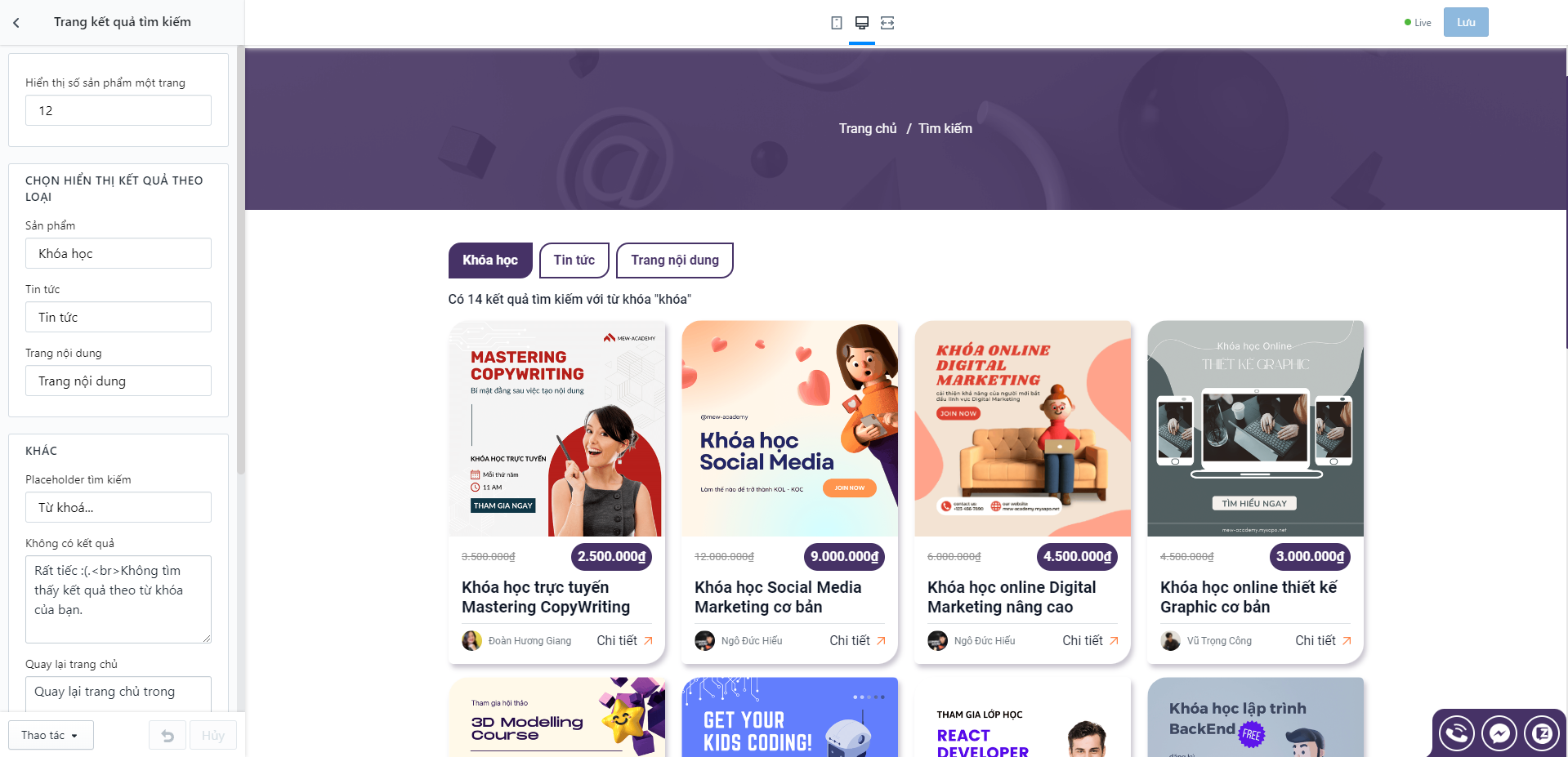1568x757 pixels.
Task: Open the Khóa học Social Media thumbnail
Action: point(790,429)
